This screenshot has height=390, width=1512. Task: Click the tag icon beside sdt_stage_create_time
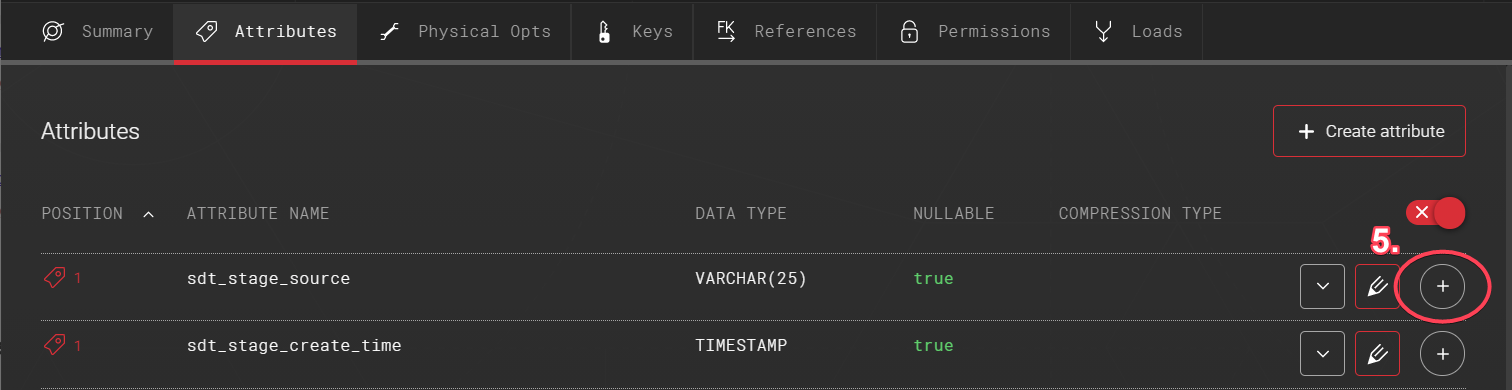click(54, 346)
